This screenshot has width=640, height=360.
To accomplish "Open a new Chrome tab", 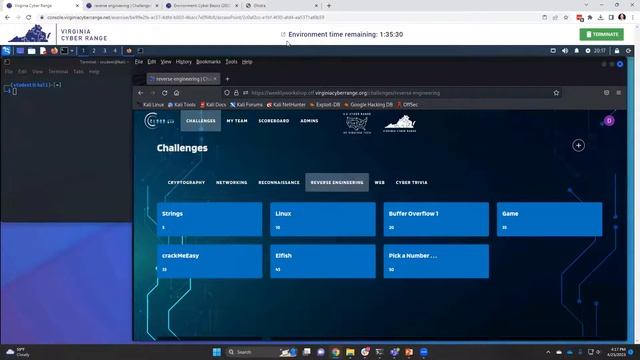I will 329,6.
